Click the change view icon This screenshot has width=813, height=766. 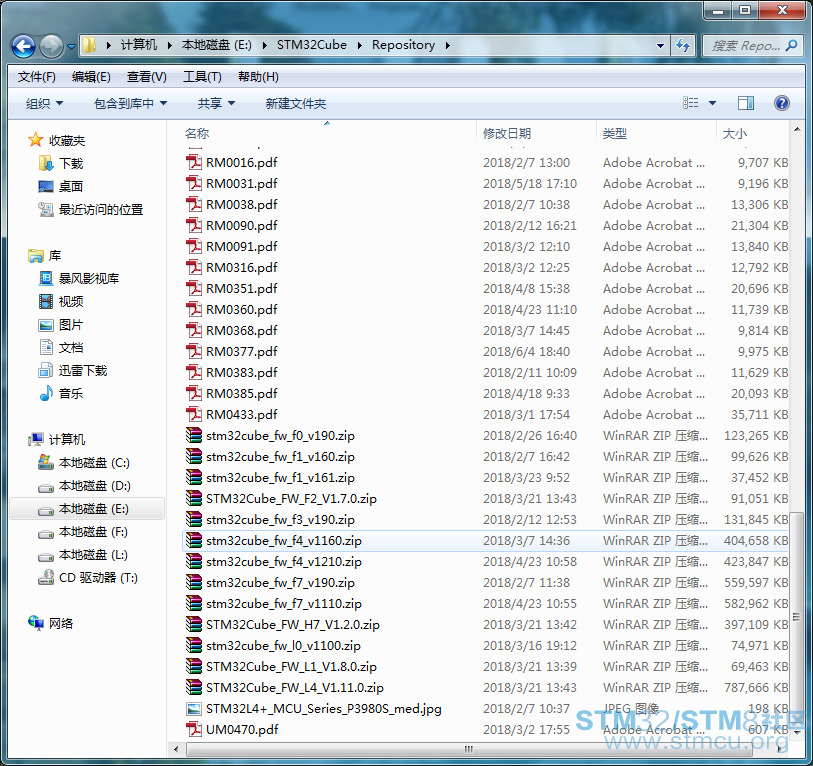[x=691, y=103]
